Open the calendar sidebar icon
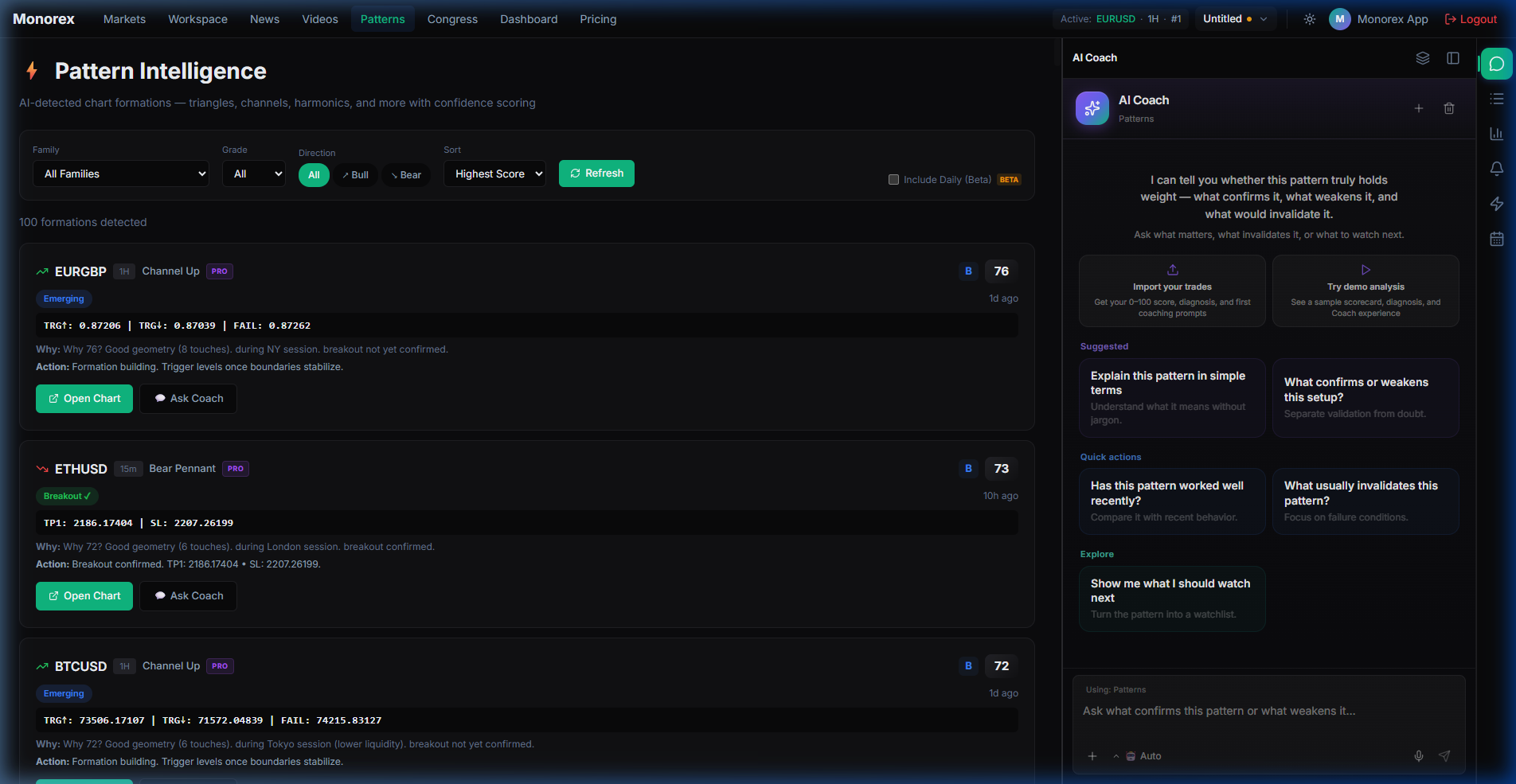 (1496, 239)
